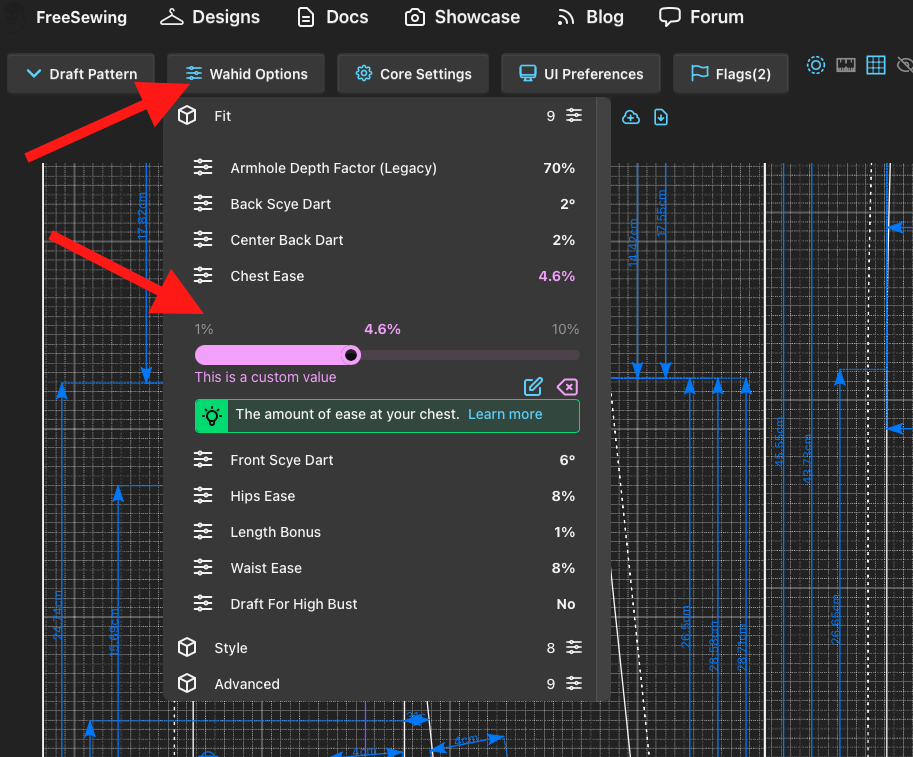Click the download file icon
This screenshot has height=757, width=913.
(661, 118)
